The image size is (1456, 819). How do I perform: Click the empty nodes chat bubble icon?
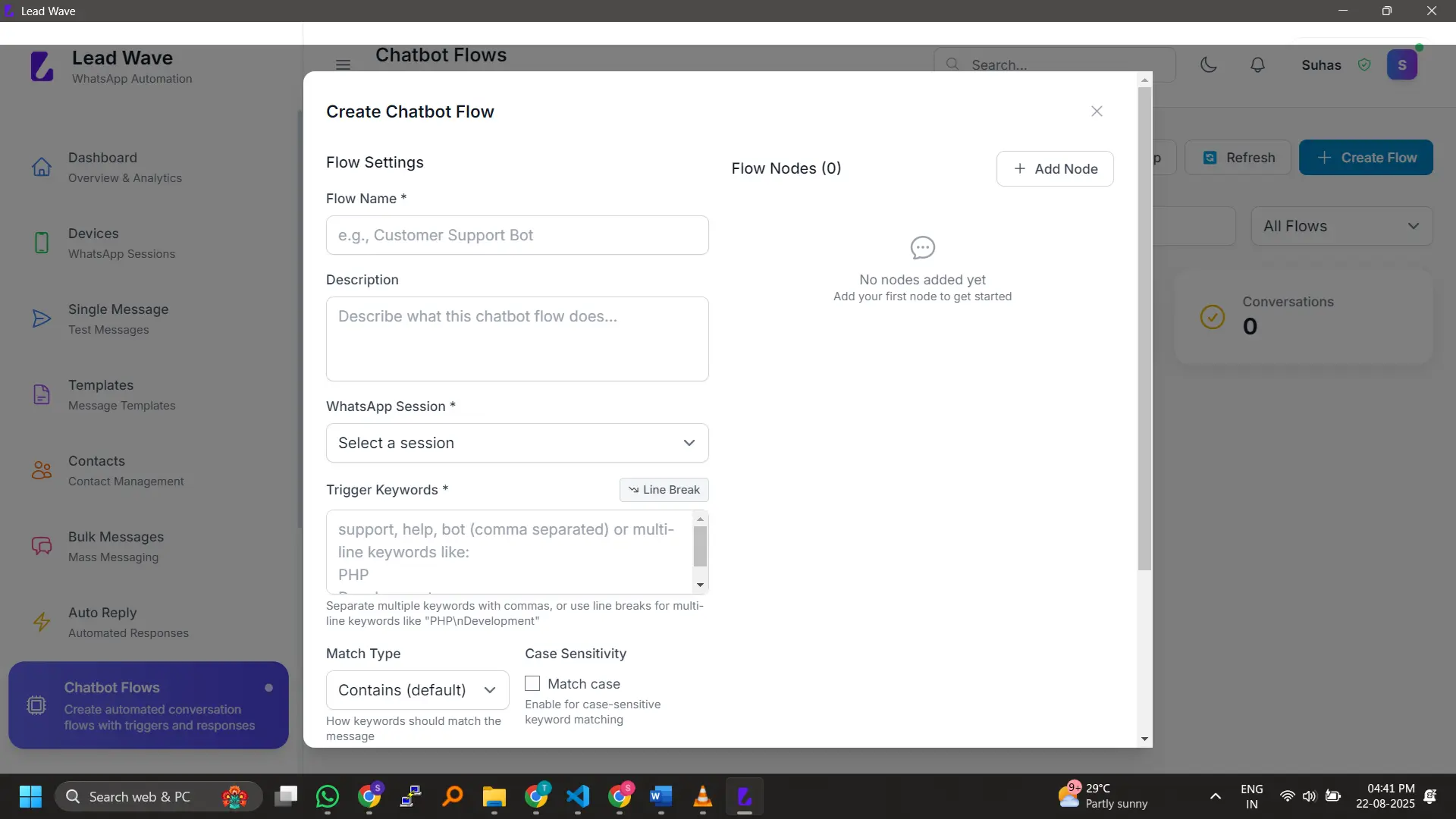(923, 248)
